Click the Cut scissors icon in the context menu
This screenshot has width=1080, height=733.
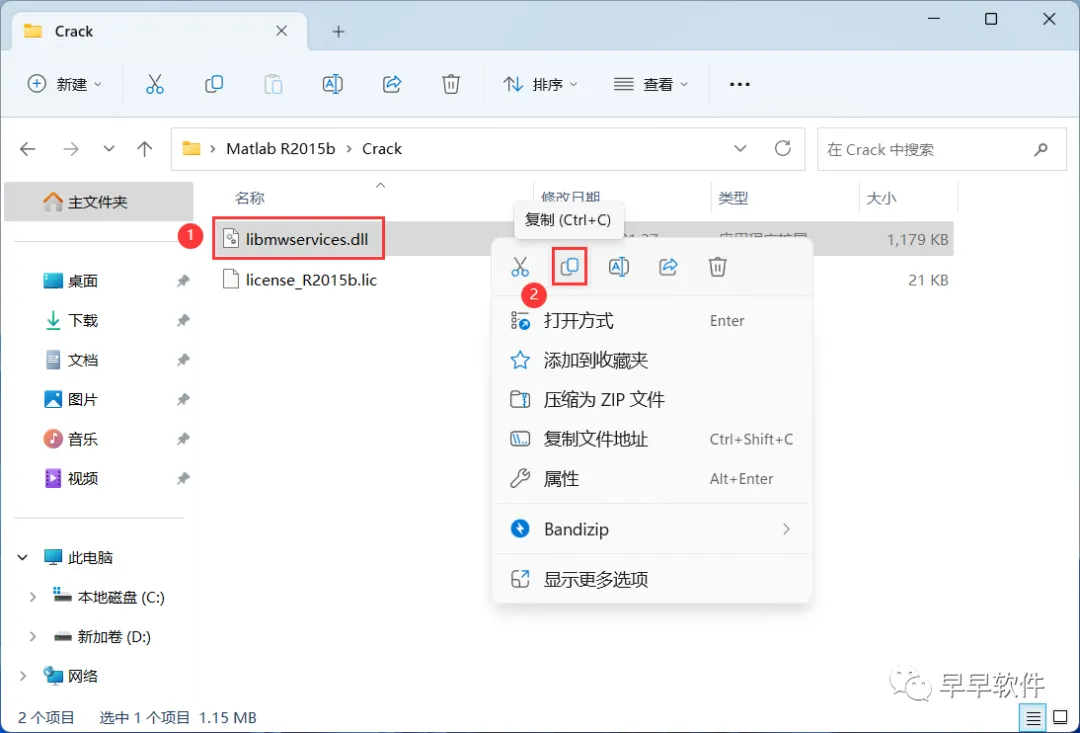tap(520, 267)
